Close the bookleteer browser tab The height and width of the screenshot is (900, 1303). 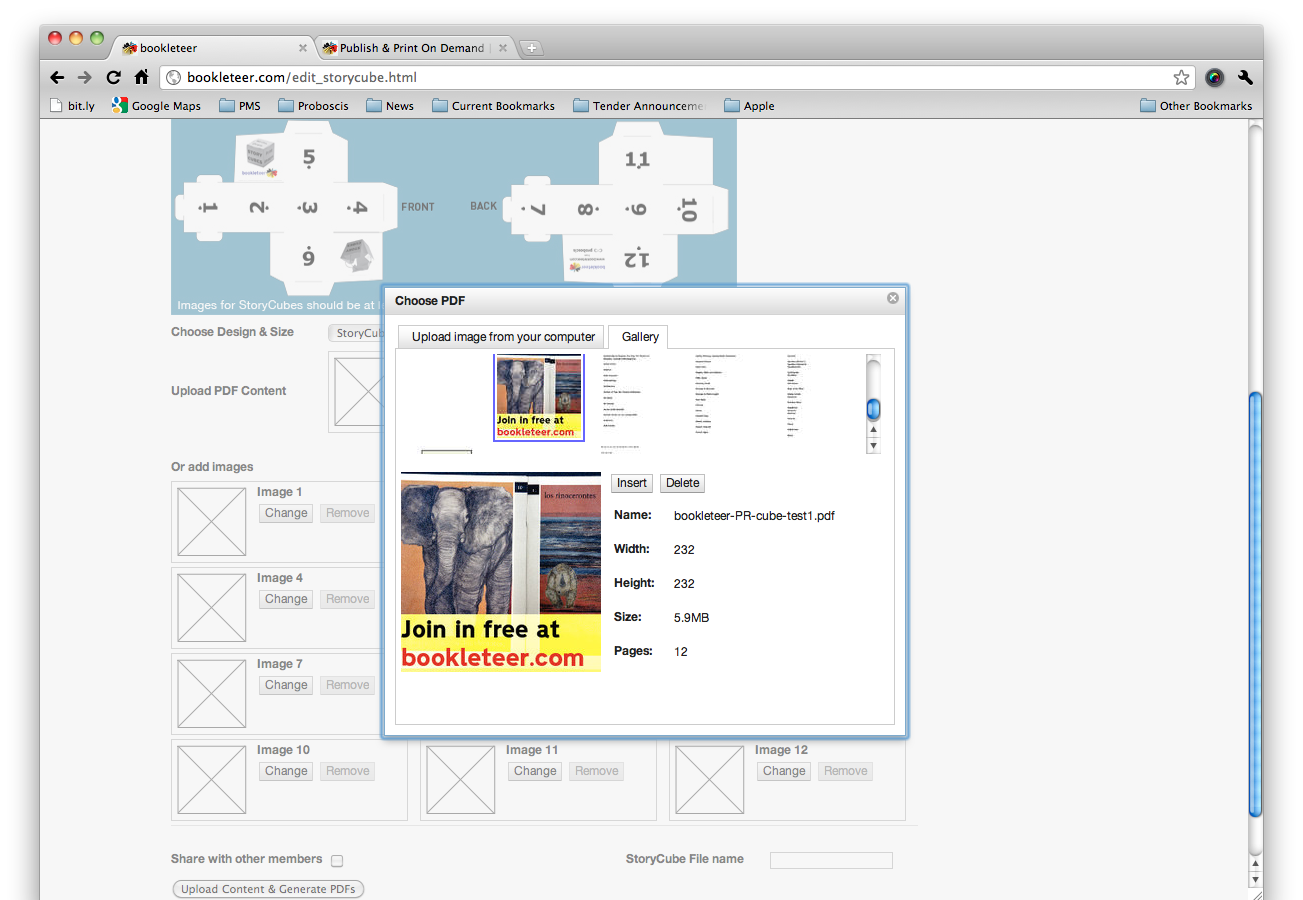tap(303, 48)
